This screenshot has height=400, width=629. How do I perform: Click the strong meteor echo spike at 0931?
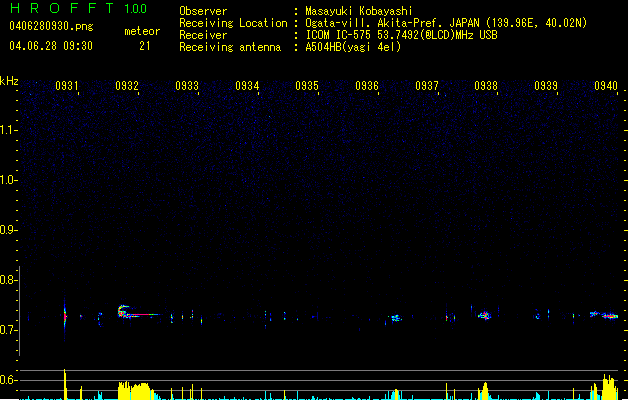[65, 317]
